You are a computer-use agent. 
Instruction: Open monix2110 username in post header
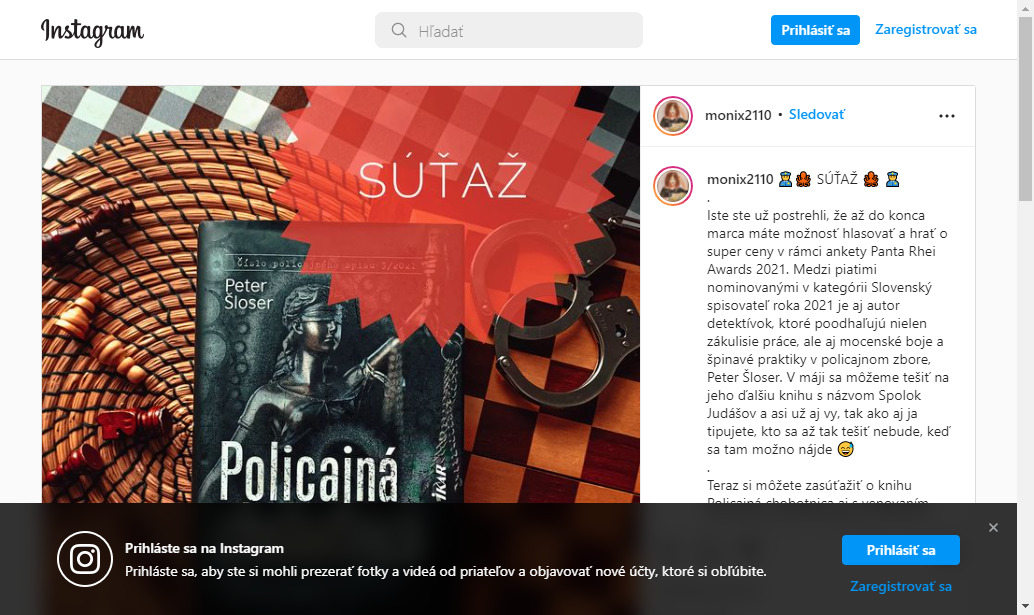[738, 115]
